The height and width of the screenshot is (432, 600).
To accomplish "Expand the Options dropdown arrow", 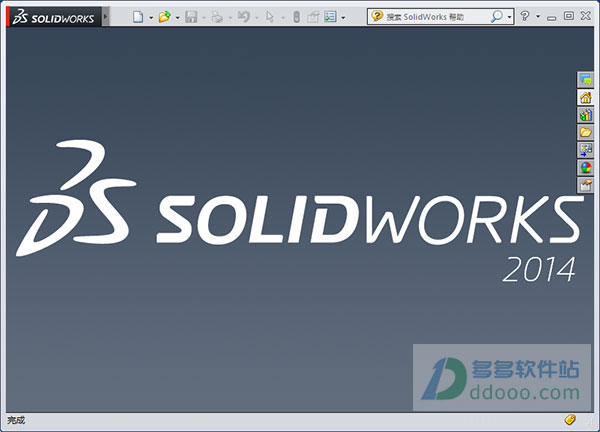I will pos(343,18).
